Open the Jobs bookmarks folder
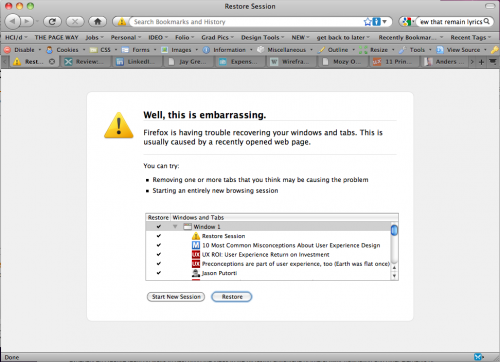 coord(94,37)
